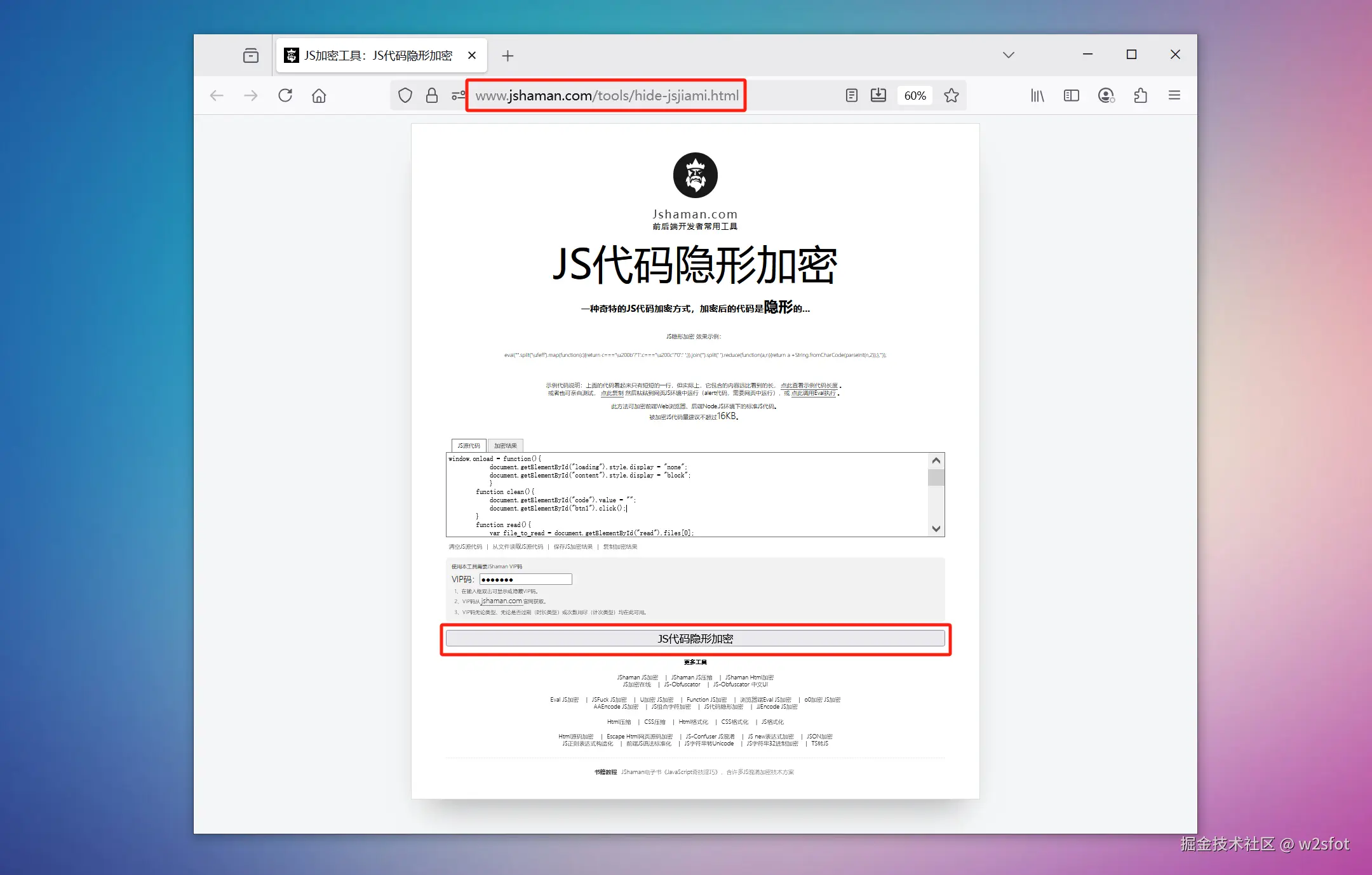The width and height of the screenshot is (1372, 875).
Task: Click the code panel scrollbar down arrow
Action: [936, 528]
